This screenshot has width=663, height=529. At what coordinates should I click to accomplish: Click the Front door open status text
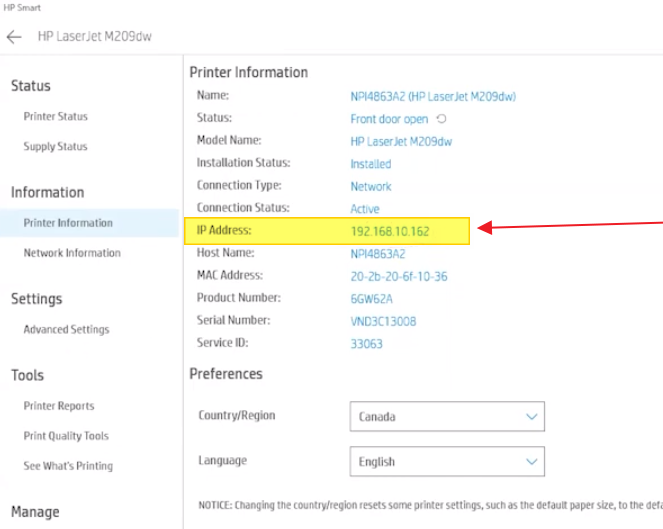point(389,119)
